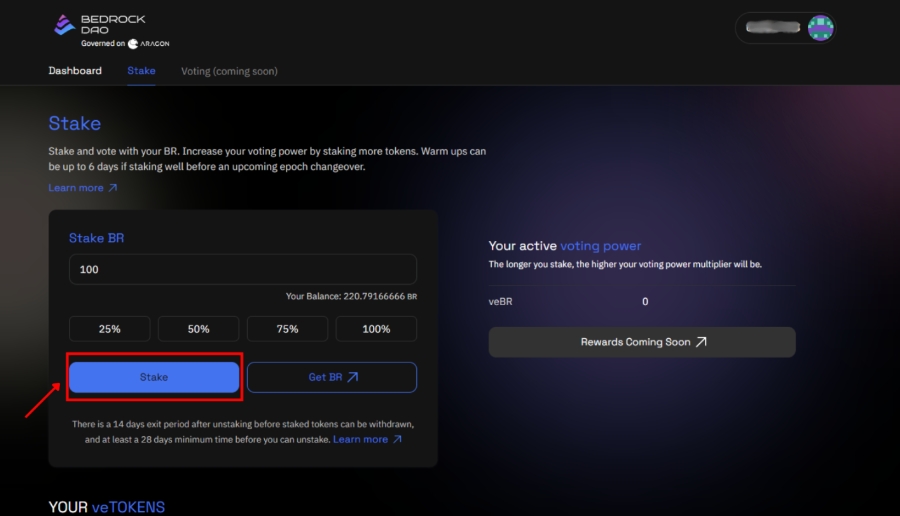This screenshot has height=516, width=900.
Task: Focus the Stake BR amount field
Action: pyautogui.click(x=243, y=269)
